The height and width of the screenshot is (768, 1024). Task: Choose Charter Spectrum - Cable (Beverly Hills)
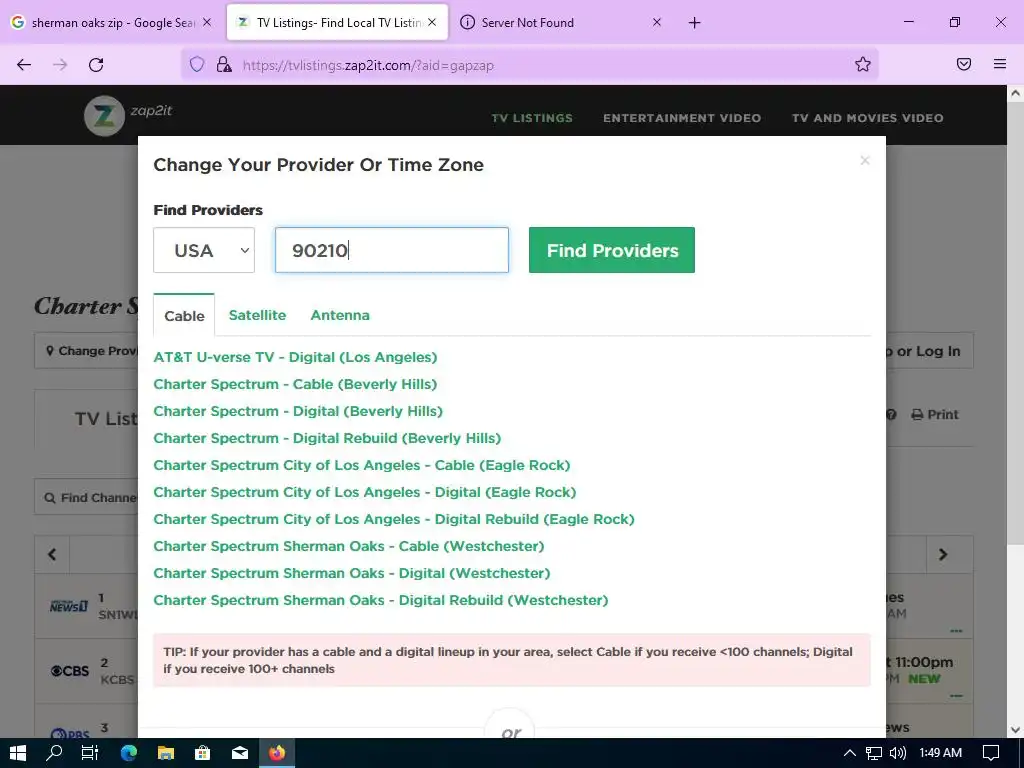295,384
